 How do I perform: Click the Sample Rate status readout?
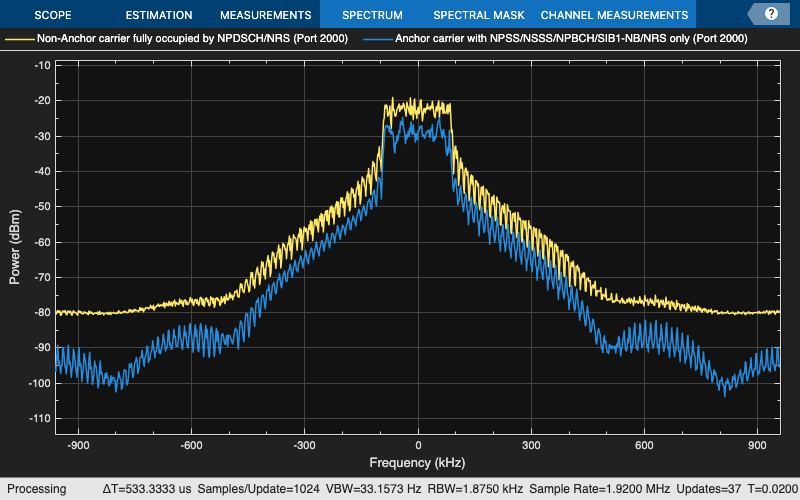(x=599, y=489)
